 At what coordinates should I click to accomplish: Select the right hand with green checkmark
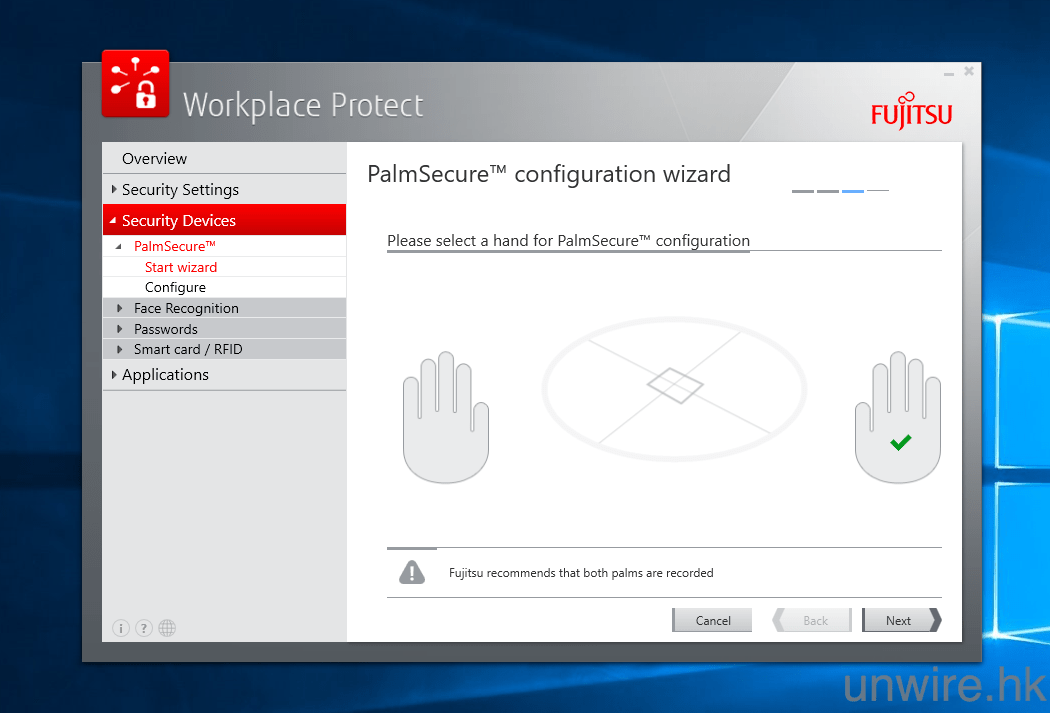point(897,420)
